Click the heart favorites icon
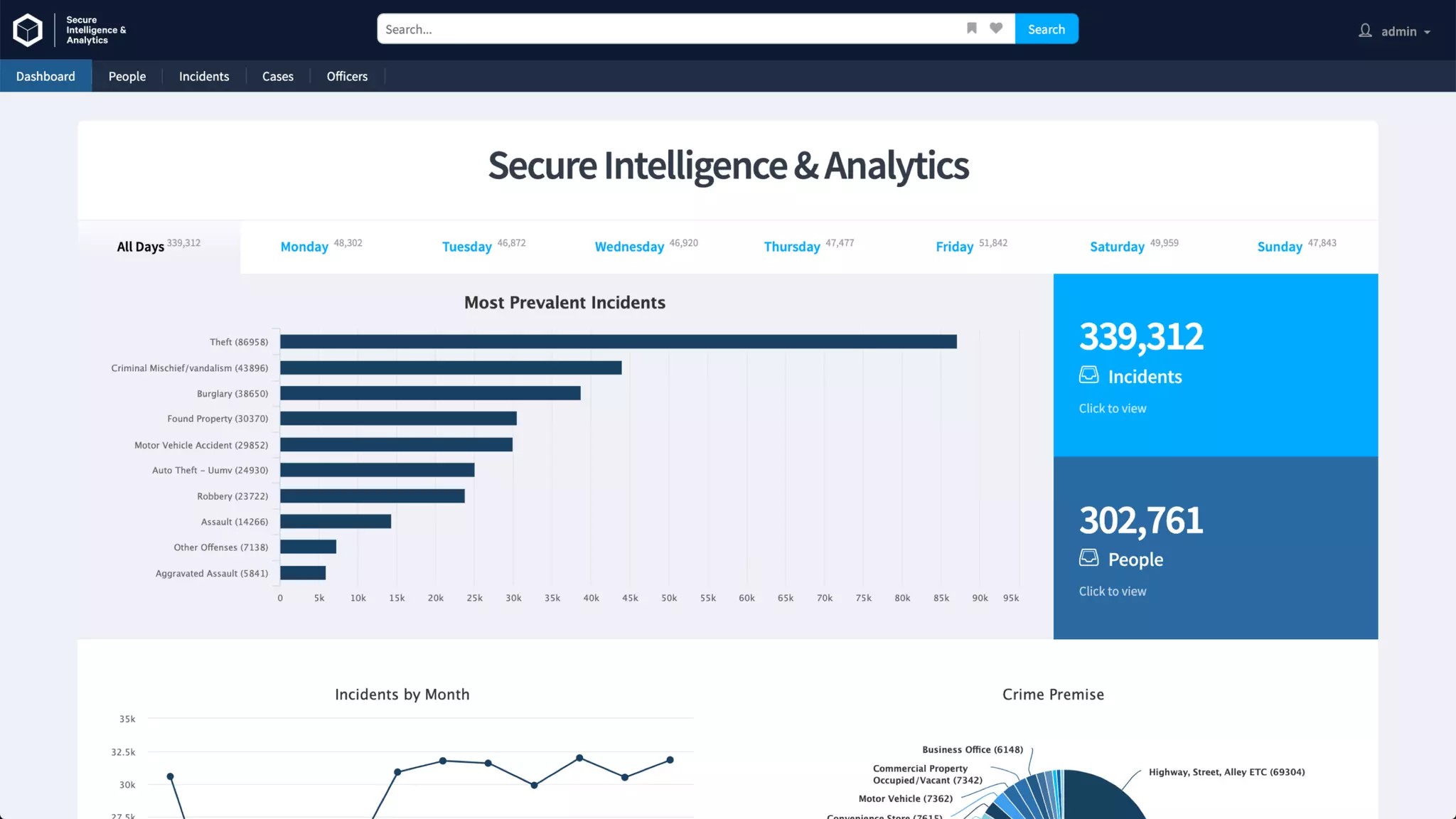The width and height of the screenshot is (1456, 819). [996, 28]
